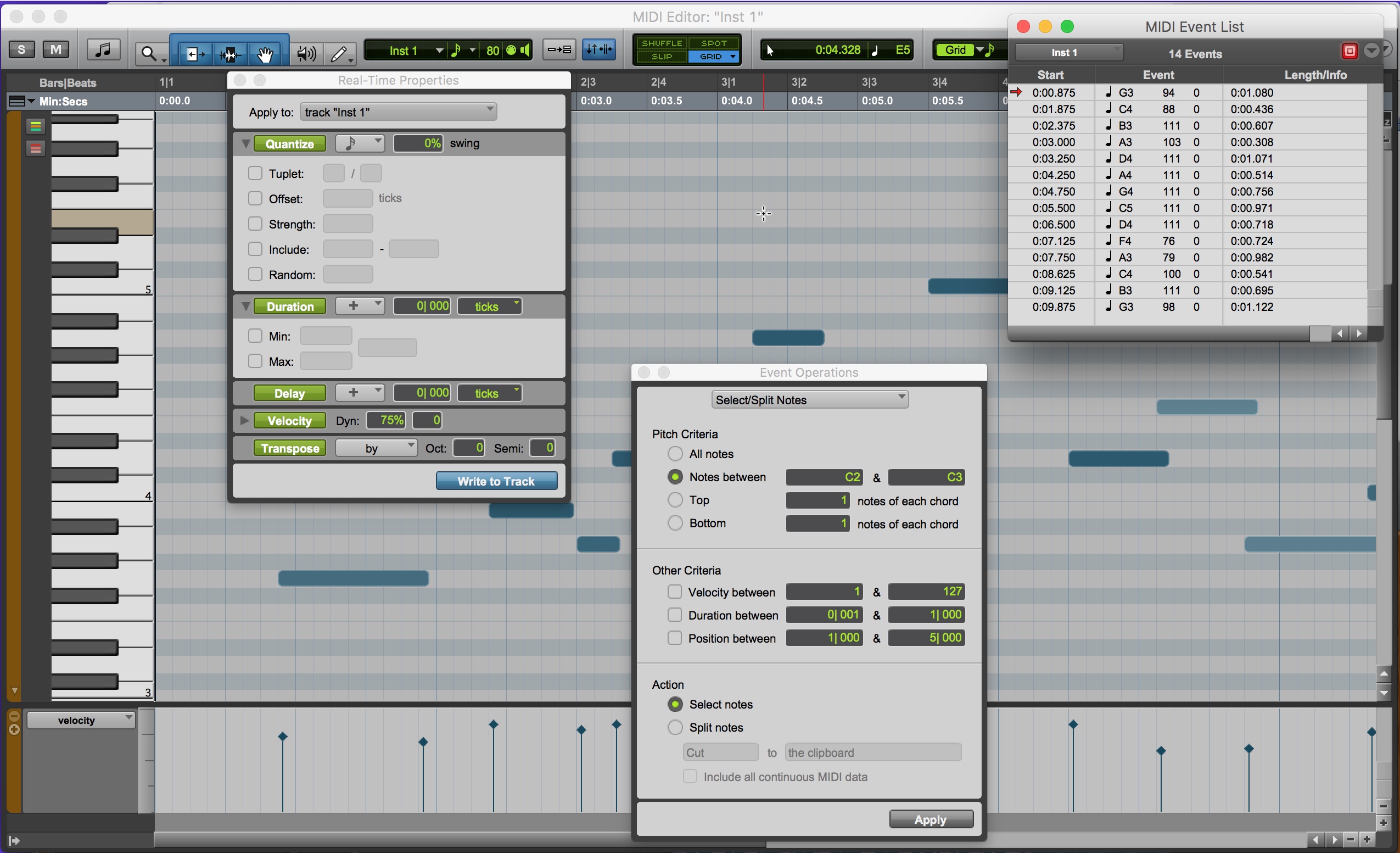1400x853 pixels.
Task: Enable the Tuplet checkbox in Quantize
Action: tap(255, 173)
